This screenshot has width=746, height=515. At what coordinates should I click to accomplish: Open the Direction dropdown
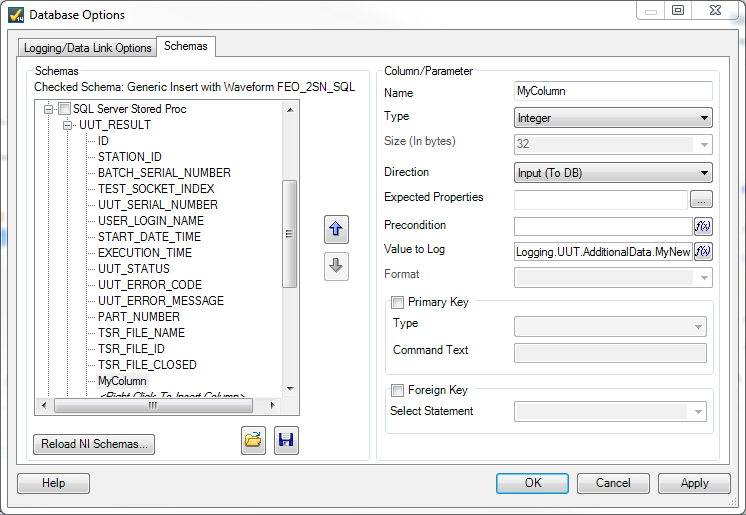tap(612, 173)
